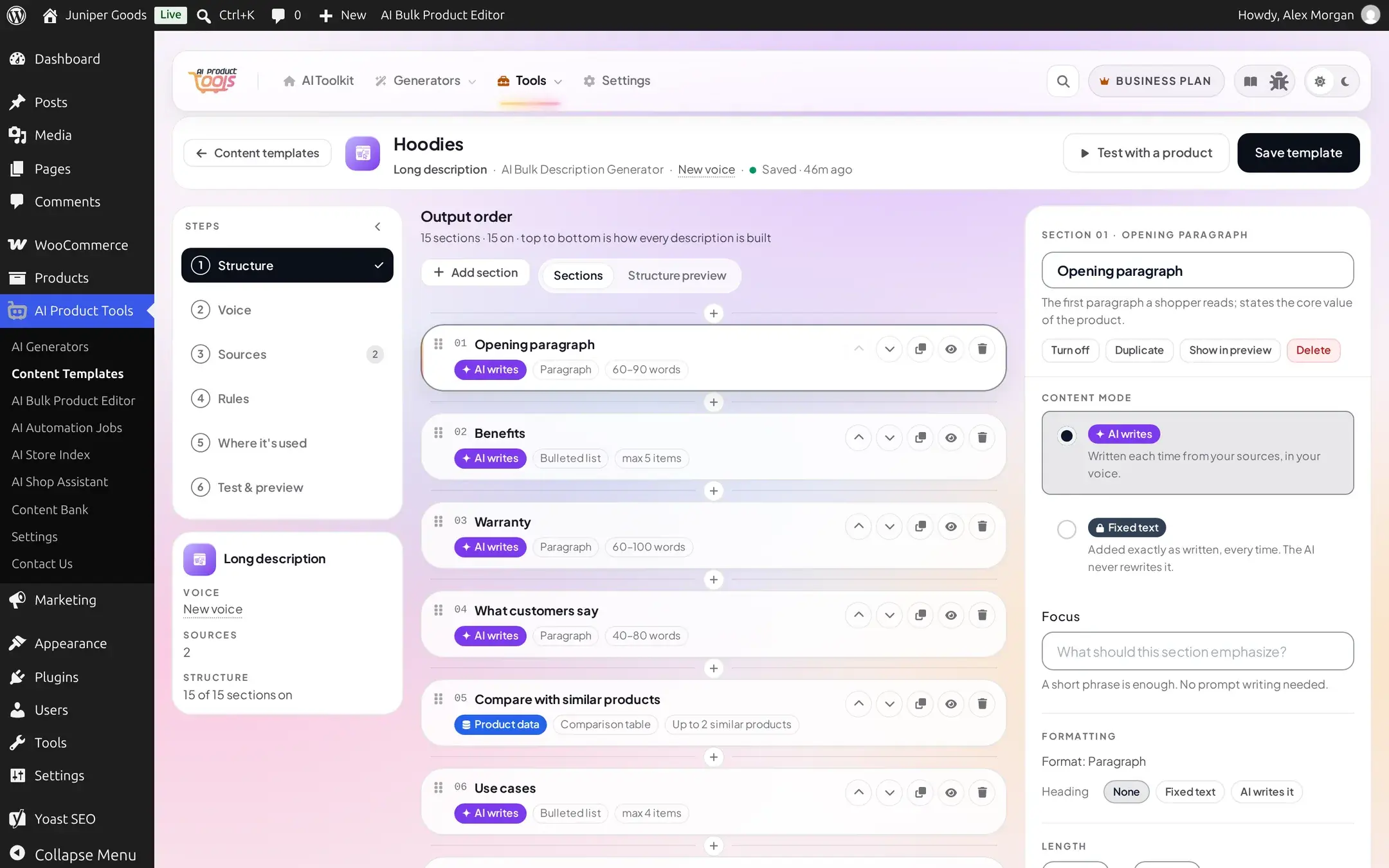Move the Benefits section down
This screenshot has height=868, width=1389.
point(889,438)
